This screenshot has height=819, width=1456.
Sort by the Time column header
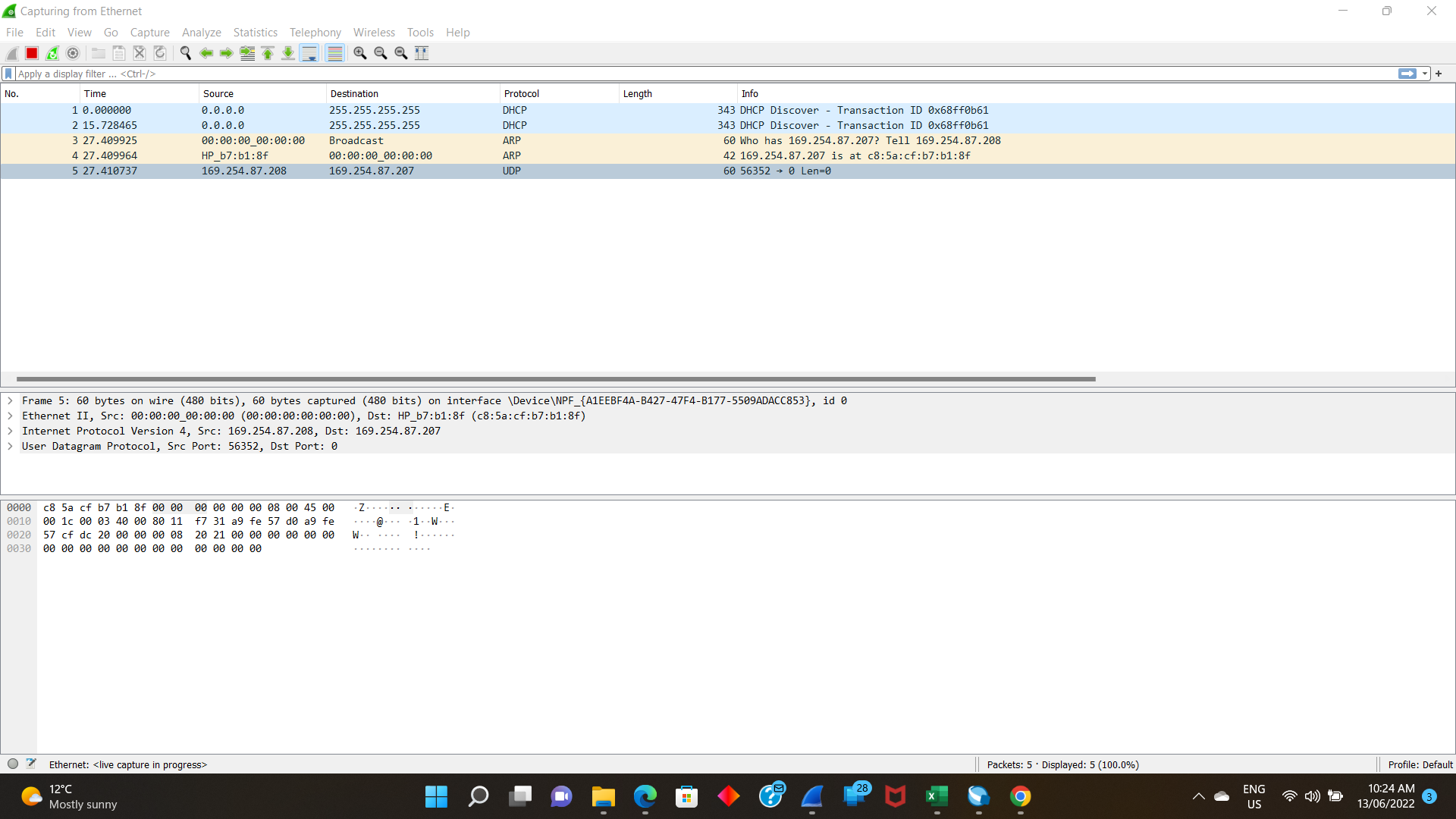point(139,93)
